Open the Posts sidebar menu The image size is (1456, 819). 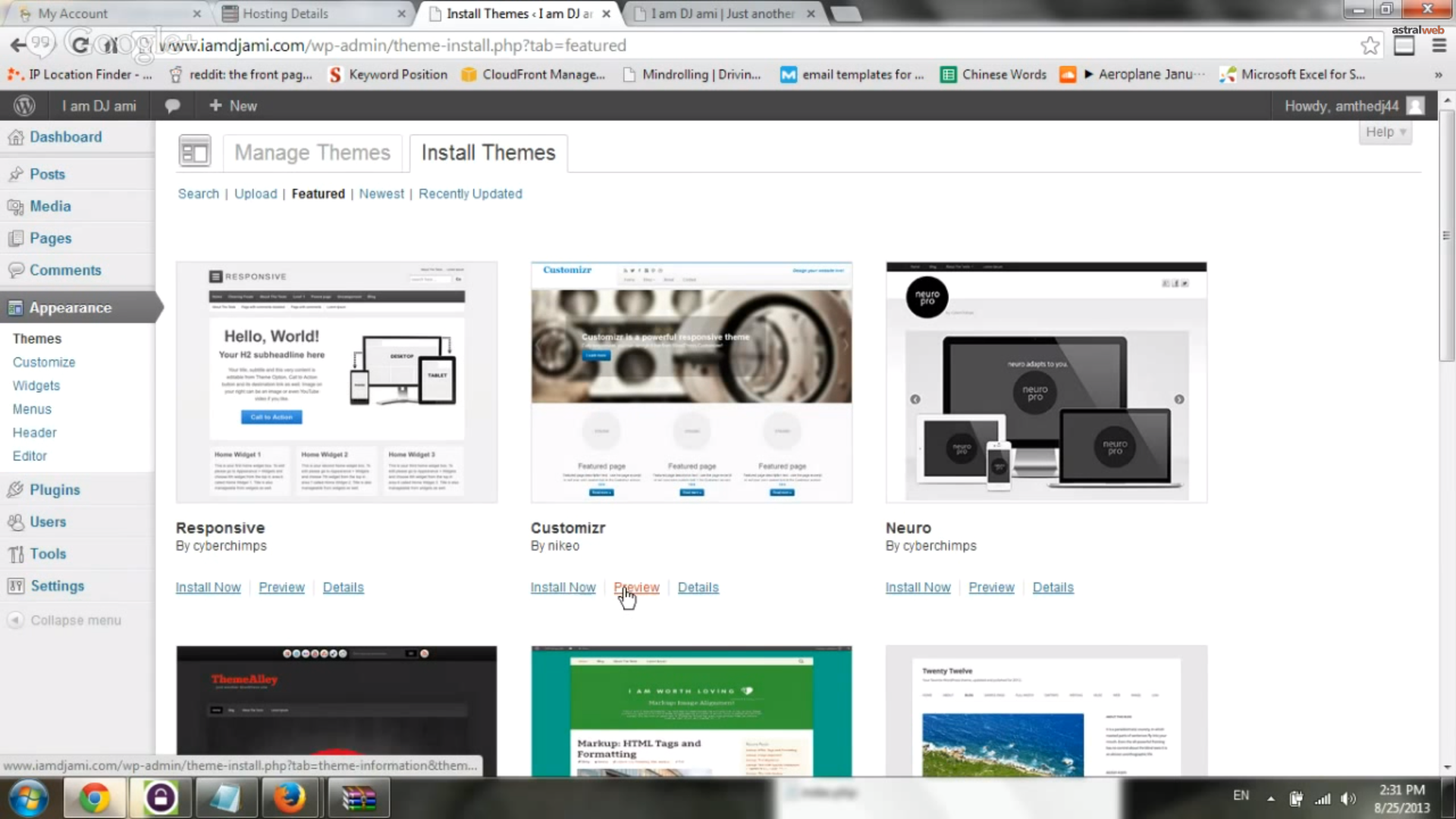47,174
